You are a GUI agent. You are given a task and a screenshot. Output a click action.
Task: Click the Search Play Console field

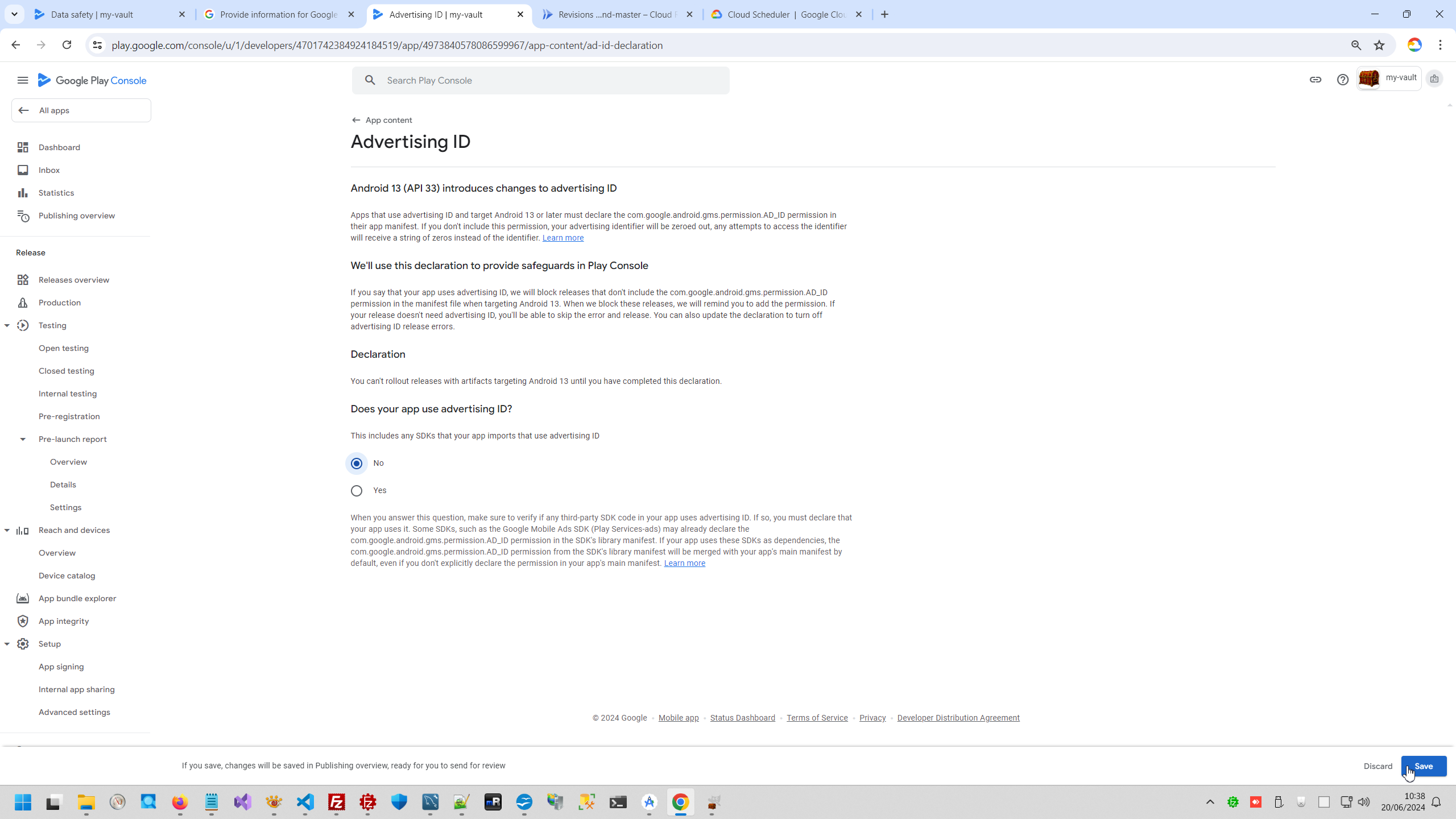(x=546, y=80)
